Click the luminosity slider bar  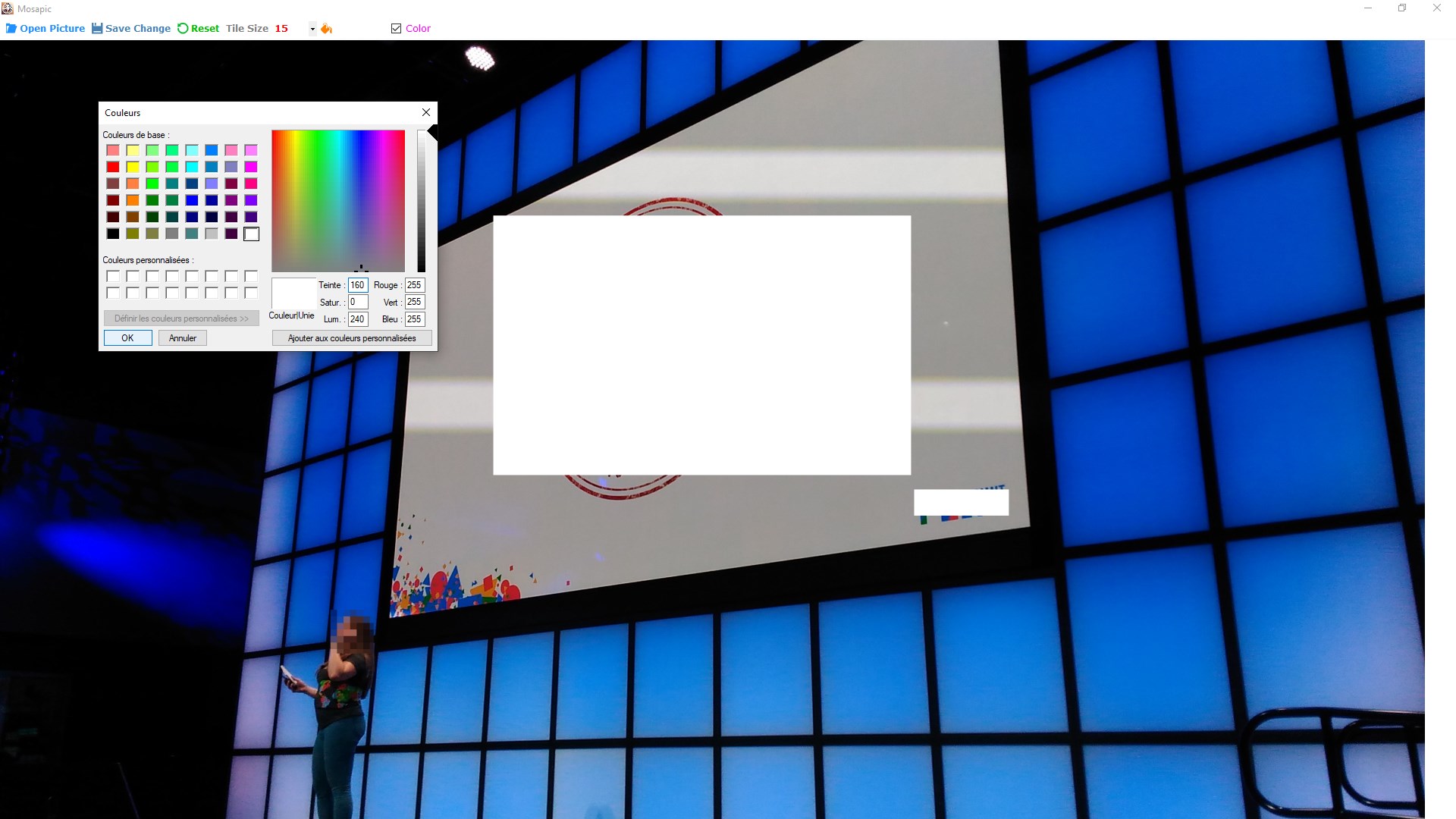[x=421, y=201]
